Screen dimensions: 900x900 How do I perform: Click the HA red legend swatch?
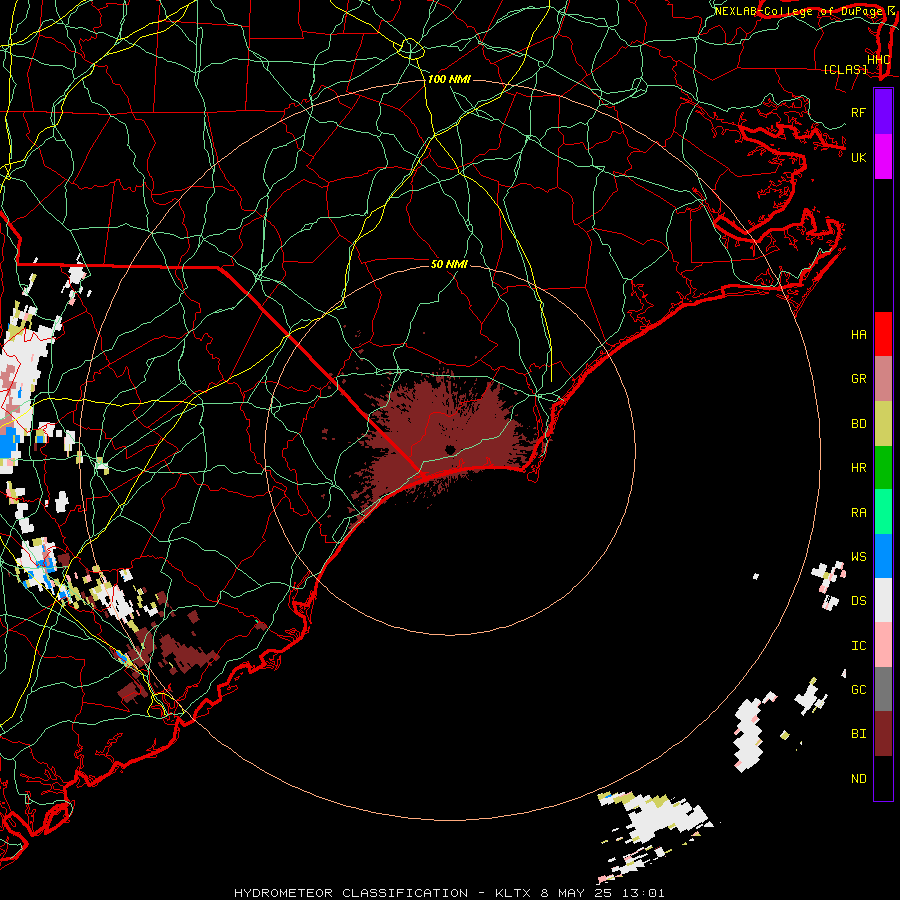(883, 334)
